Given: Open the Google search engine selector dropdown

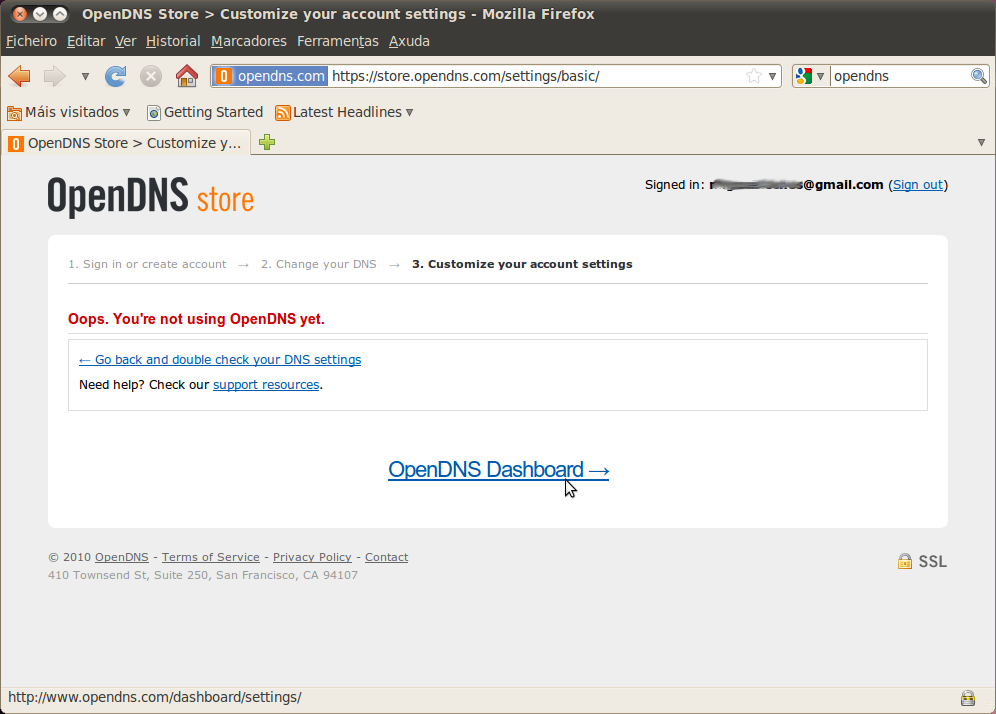Looking at the screenshot, I should pyautogui.click(x=811, y=76).
